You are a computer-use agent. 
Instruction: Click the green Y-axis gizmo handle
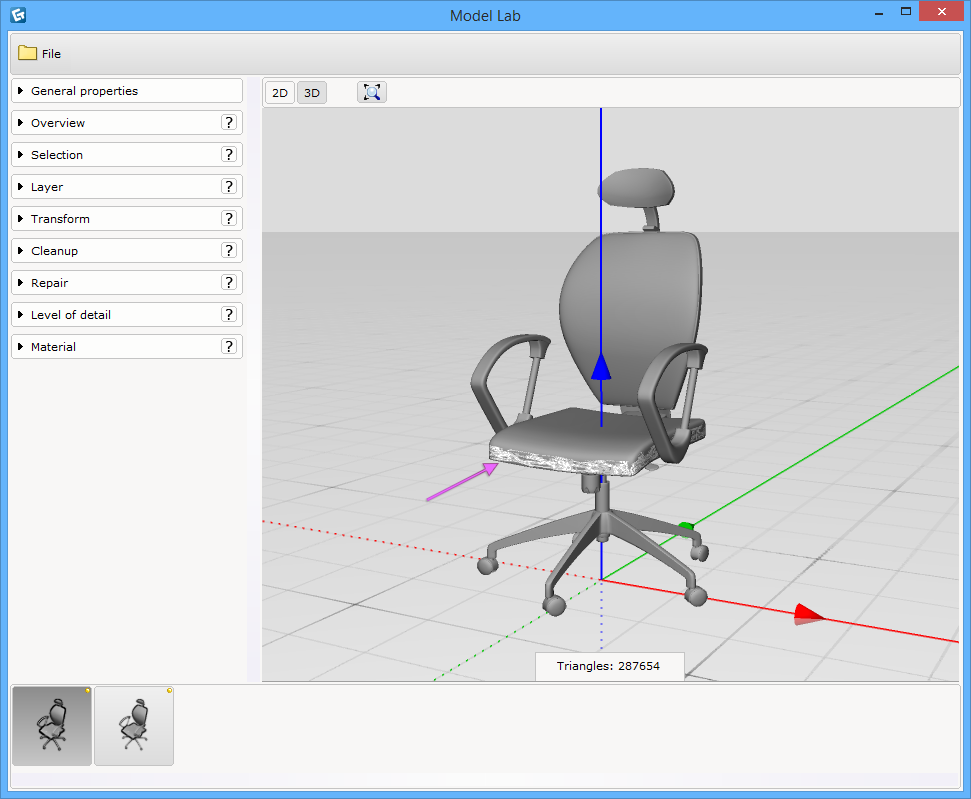pyautogui.click(x=686, y=526)
